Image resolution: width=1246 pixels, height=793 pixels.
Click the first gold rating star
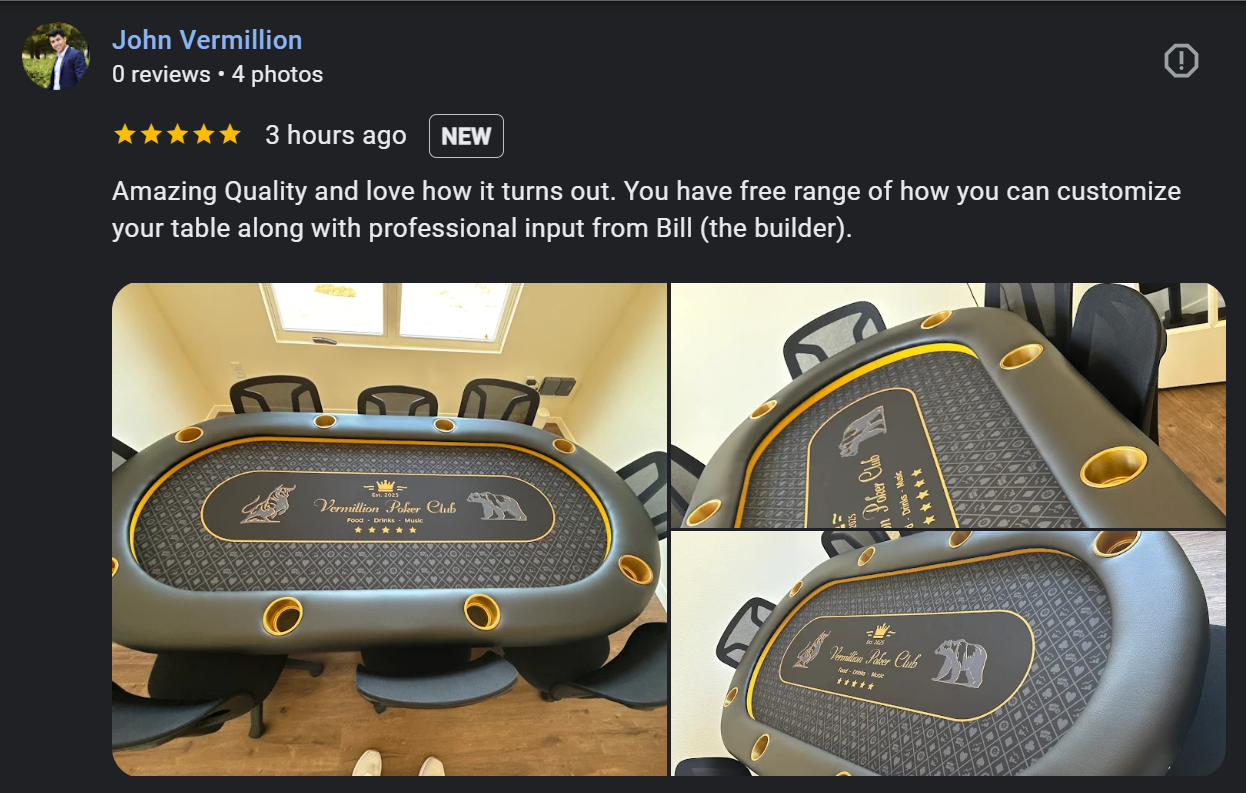coord(125,135)
